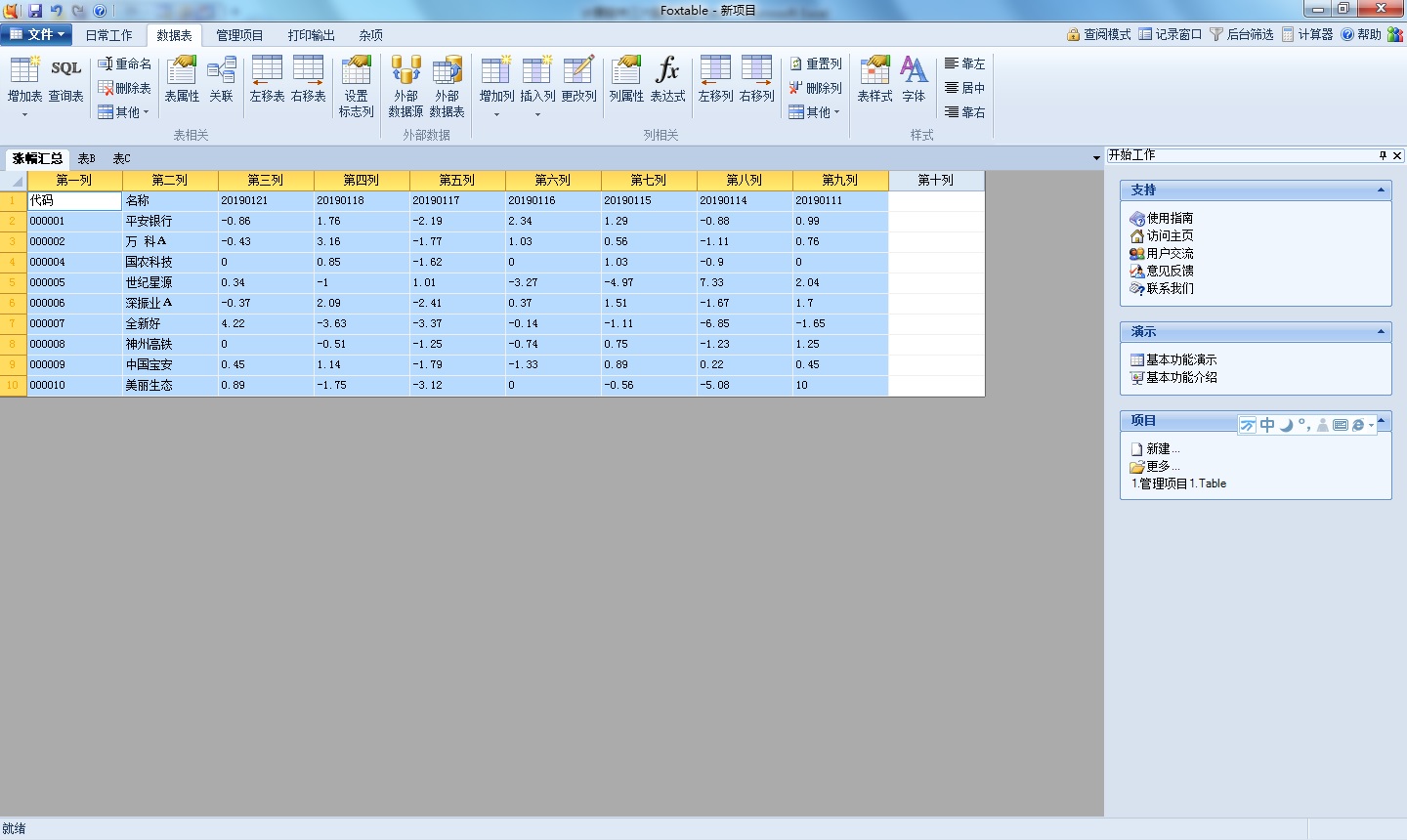Close the 开始工作 panel
This screenshot has width=1407, height=840.
pos(1397,155)
